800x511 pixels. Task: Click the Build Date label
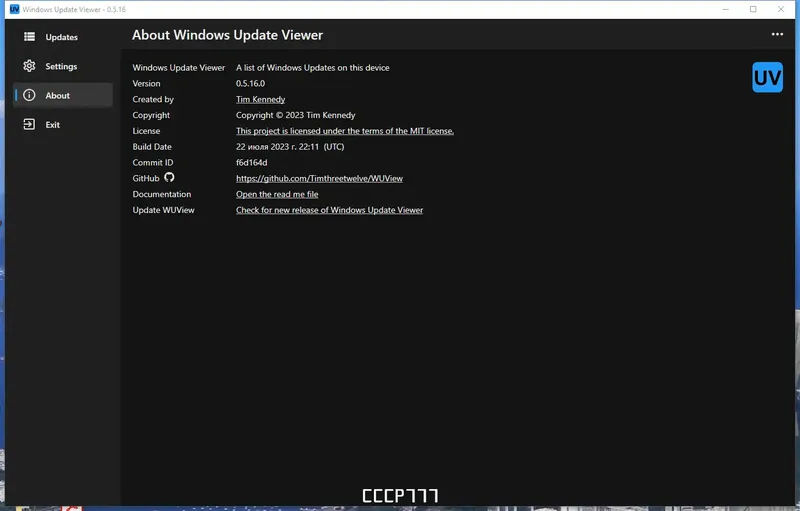[x=152, y=146]
